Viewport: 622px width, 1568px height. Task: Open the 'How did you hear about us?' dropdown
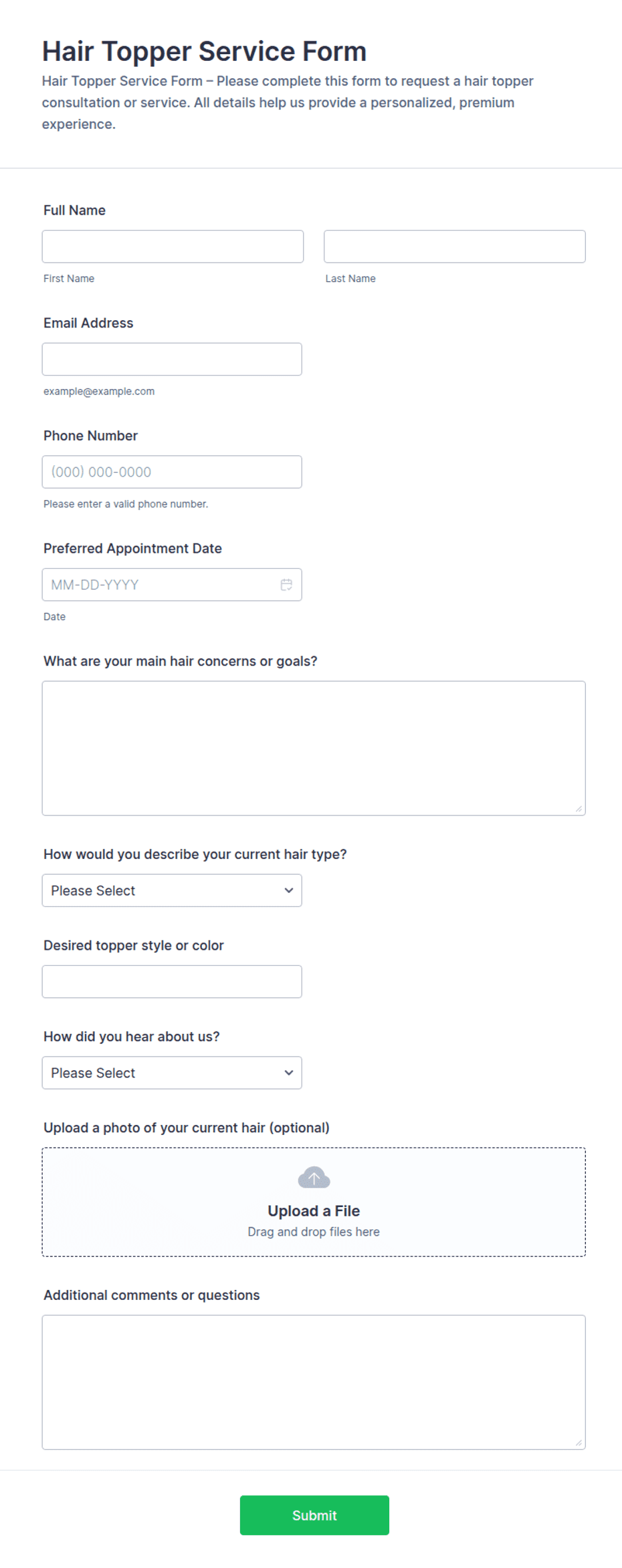pos(172,1073)
